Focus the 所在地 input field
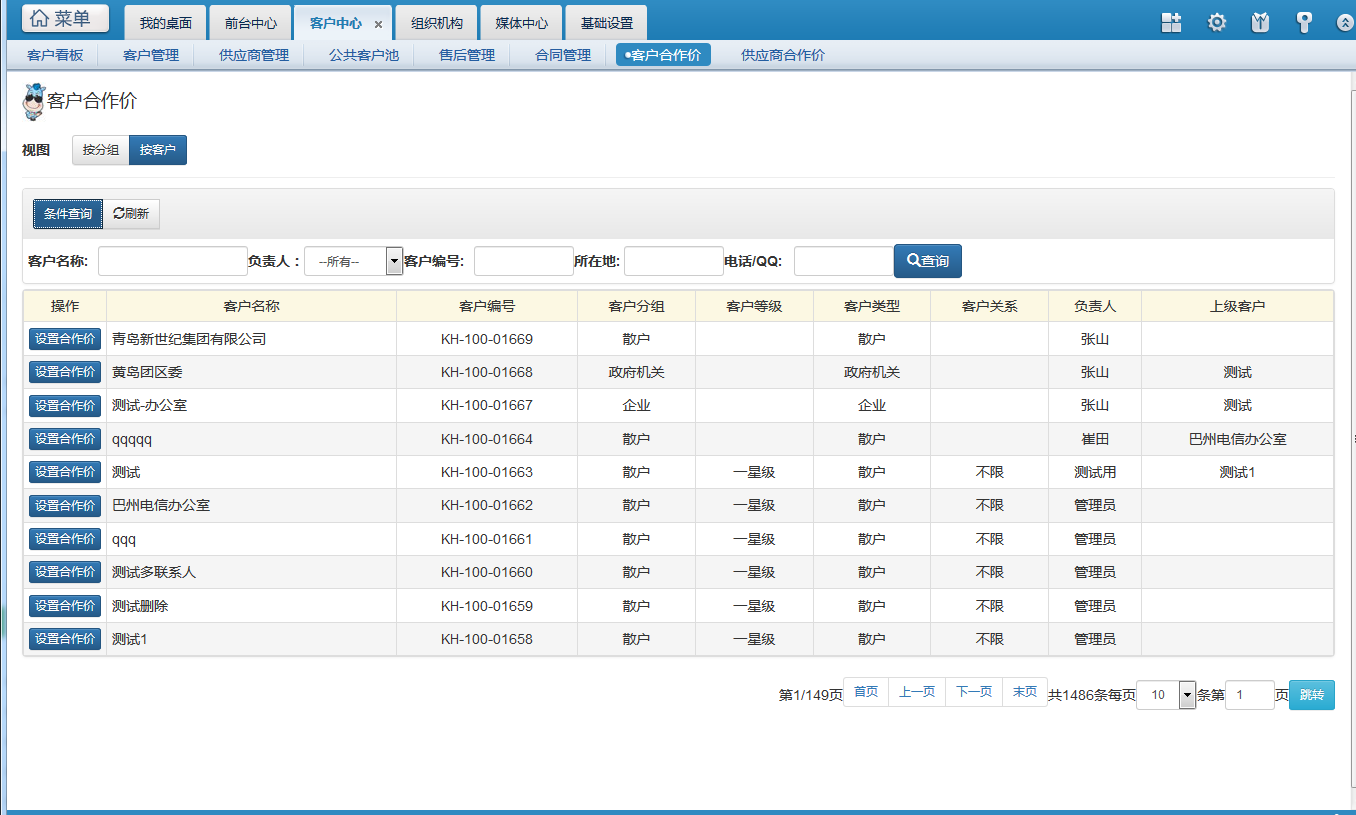 (674, 261)
